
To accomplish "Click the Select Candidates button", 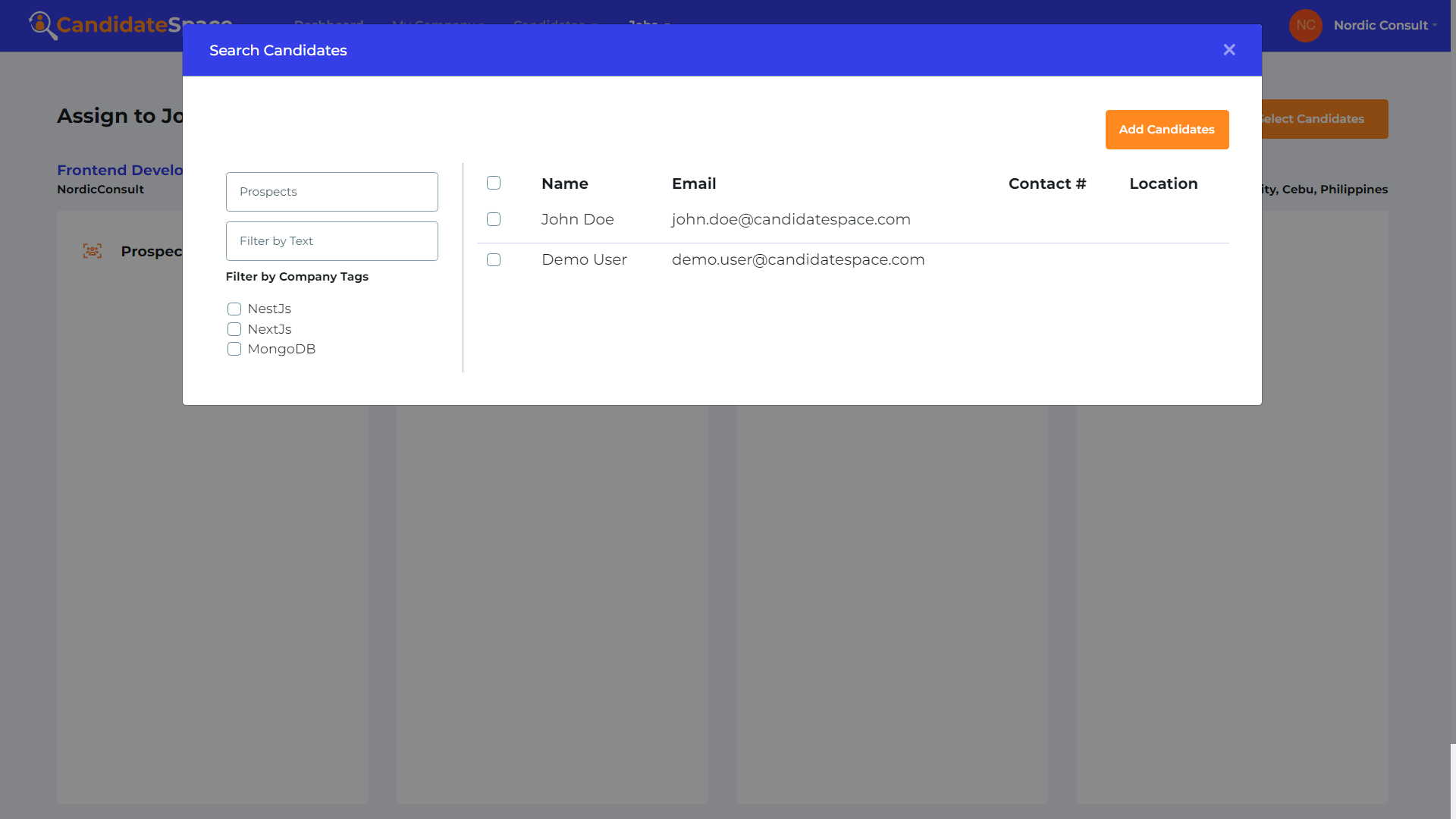I will (x=1311, y=119).
